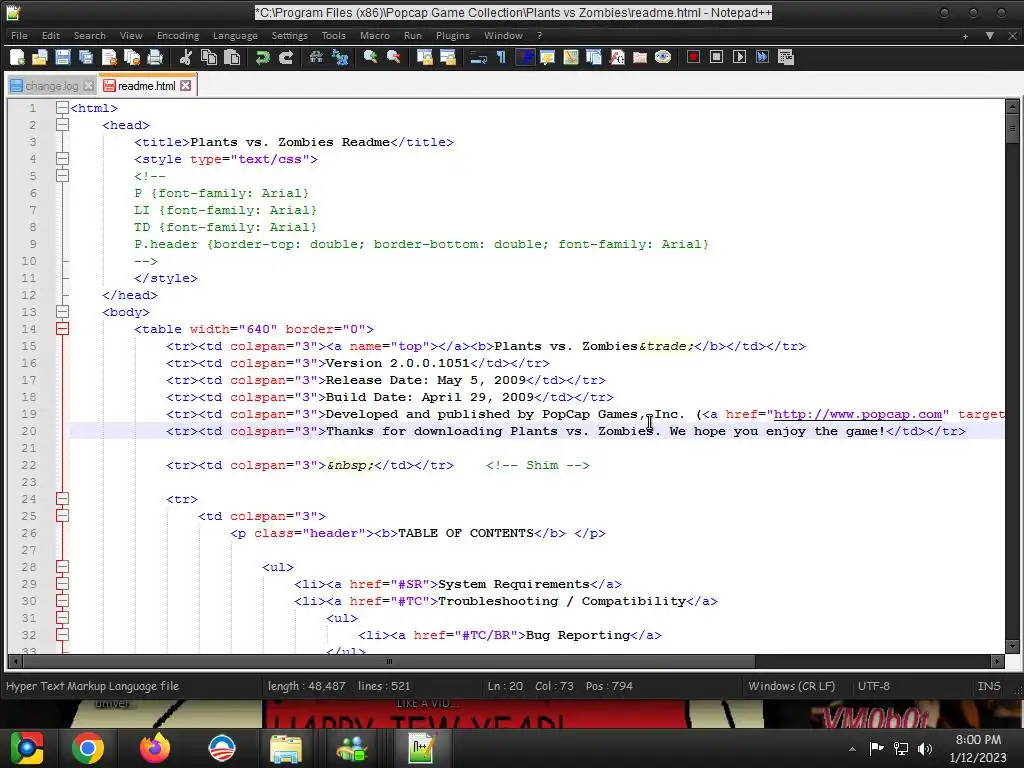The height and width of the screenshot is (768, 1024).
Task: Toggle synchronized horizontal scrolling icon
Action: tap(447, 57)
